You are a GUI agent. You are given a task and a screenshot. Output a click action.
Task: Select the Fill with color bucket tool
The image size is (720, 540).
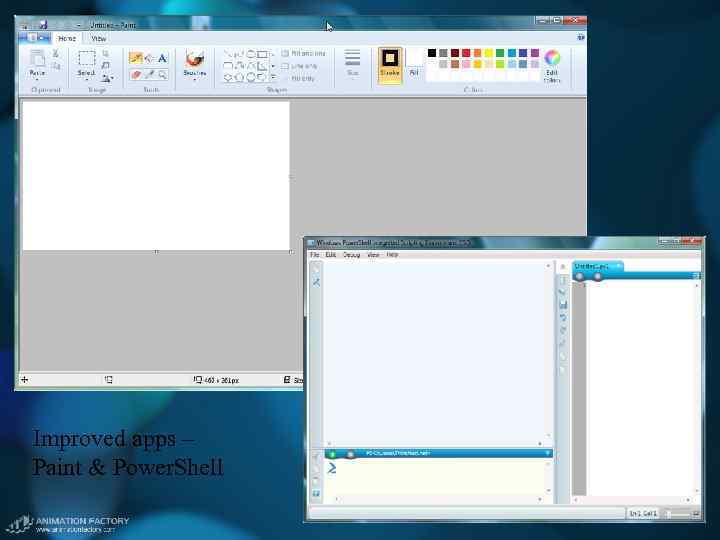click(x=149, y=58)
